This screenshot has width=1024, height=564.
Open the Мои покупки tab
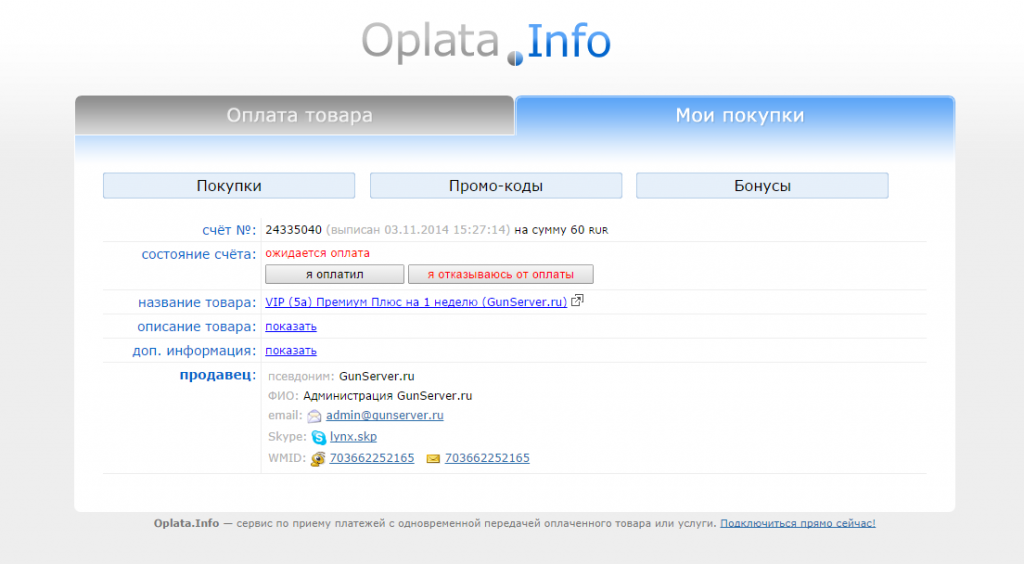pyautogui.click(x=739, y=116)
